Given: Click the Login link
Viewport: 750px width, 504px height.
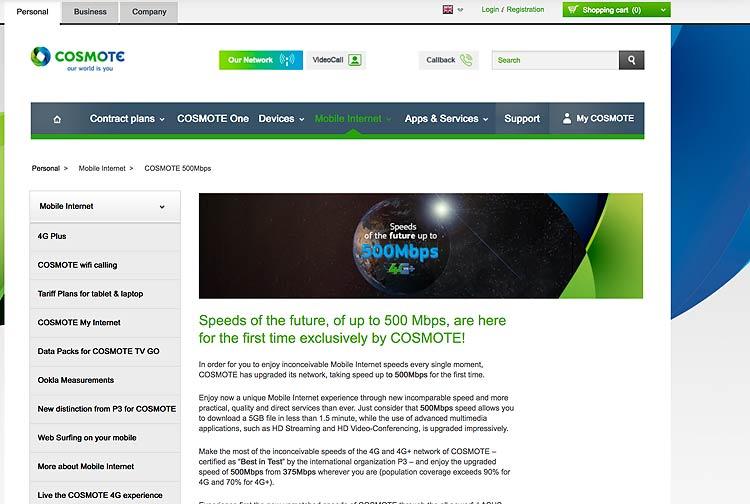Looking at the screenshot, I should (x=490, y=10).
